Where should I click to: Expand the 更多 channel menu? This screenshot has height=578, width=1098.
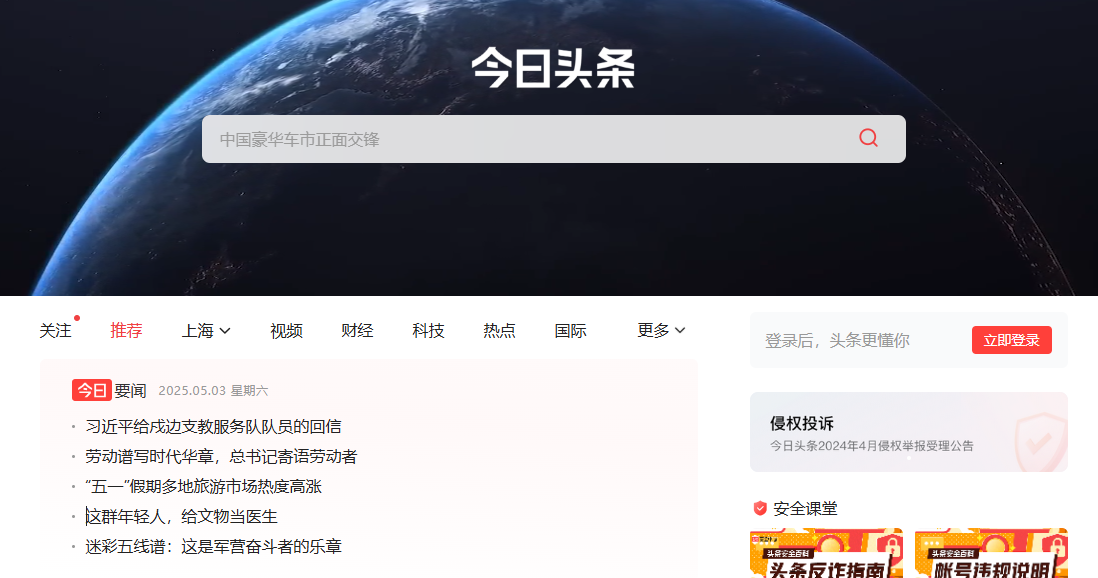pos(660,330)
